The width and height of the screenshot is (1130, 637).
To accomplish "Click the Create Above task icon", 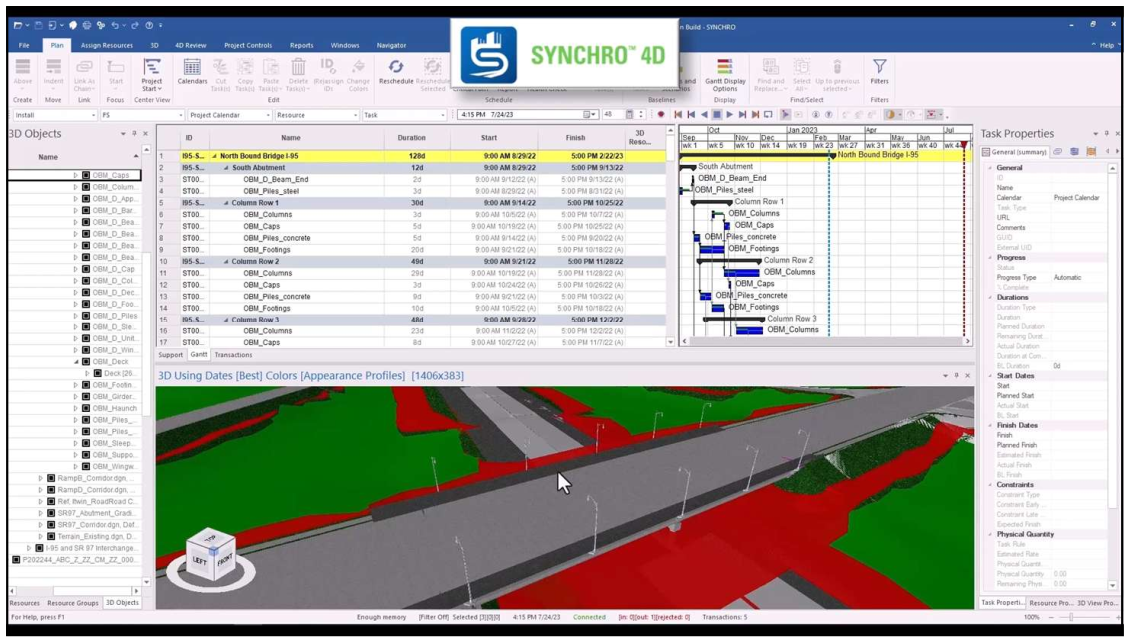I will click(23, 67).
